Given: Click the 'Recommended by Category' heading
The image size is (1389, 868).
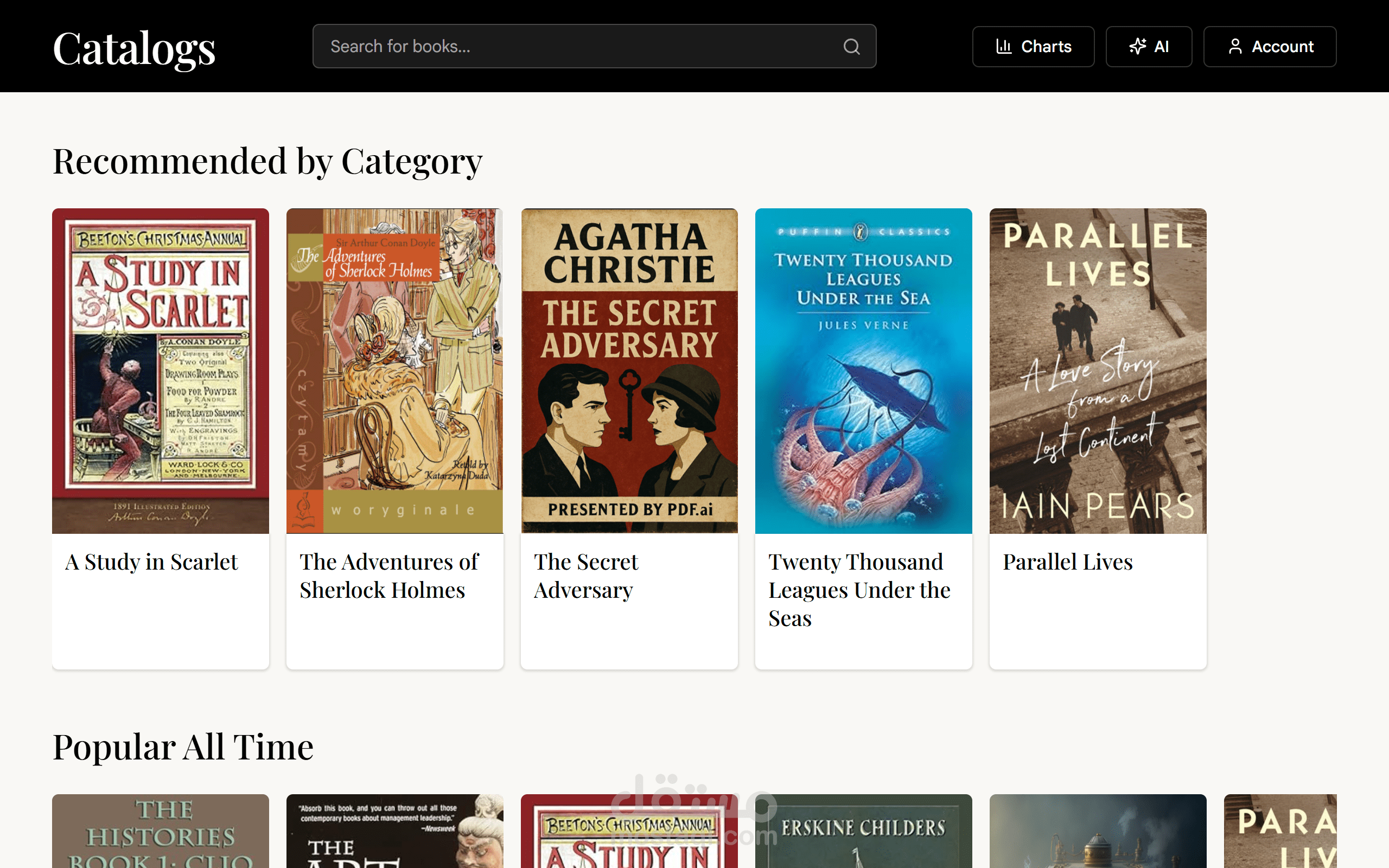Looking at the screenshot, I should [267, 161].
